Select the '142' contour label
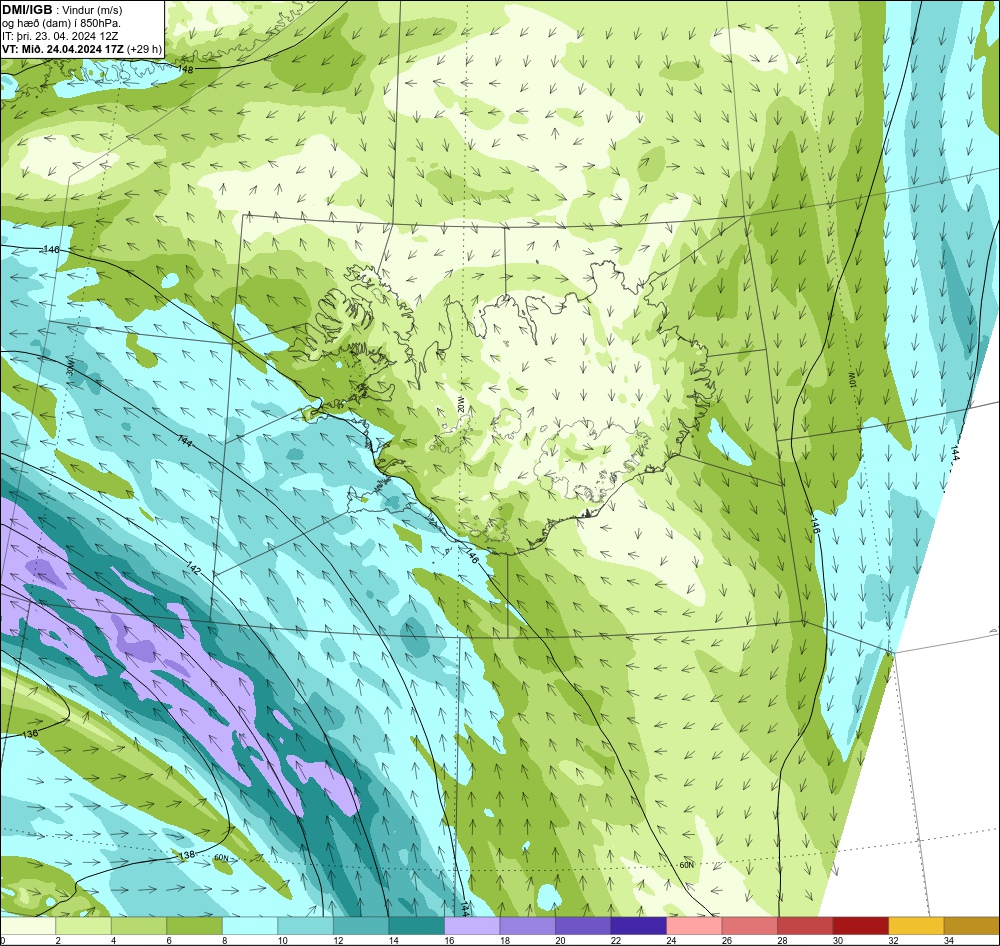 tap(195, 566)
